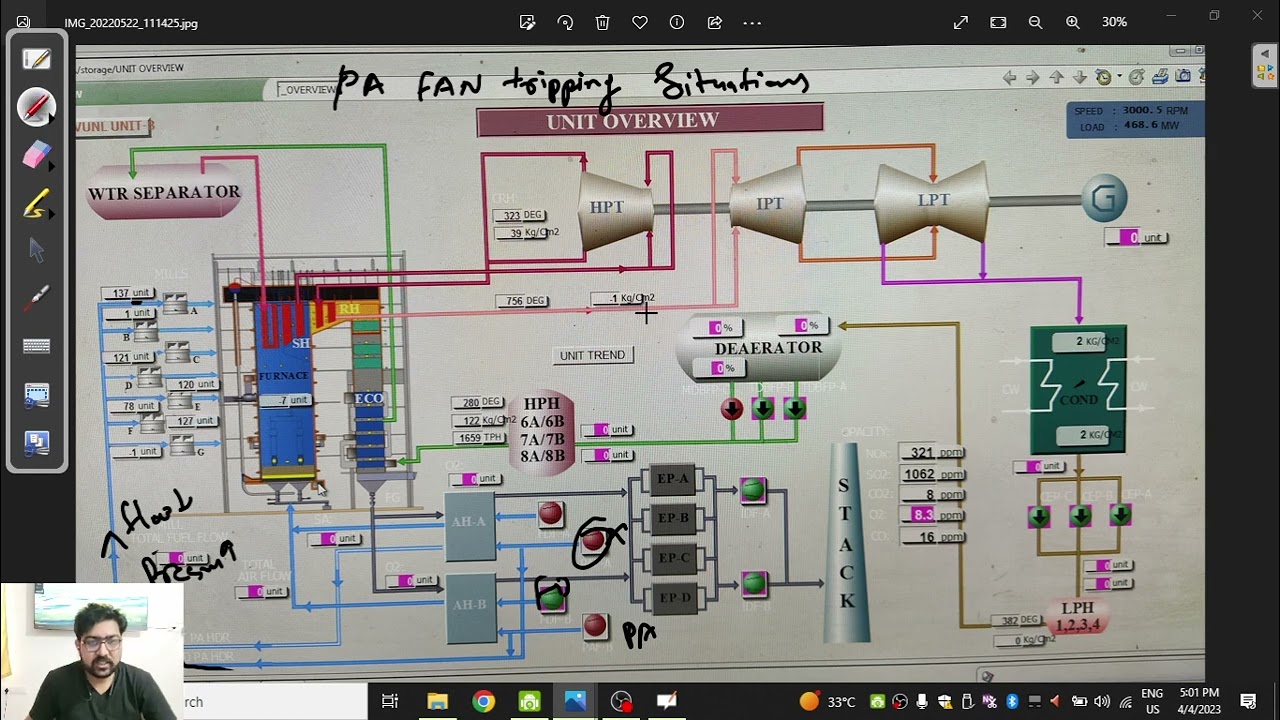1280x720 pixels.
Task: Click the IPT turbine symbol
Action: [x=768, y=203]
